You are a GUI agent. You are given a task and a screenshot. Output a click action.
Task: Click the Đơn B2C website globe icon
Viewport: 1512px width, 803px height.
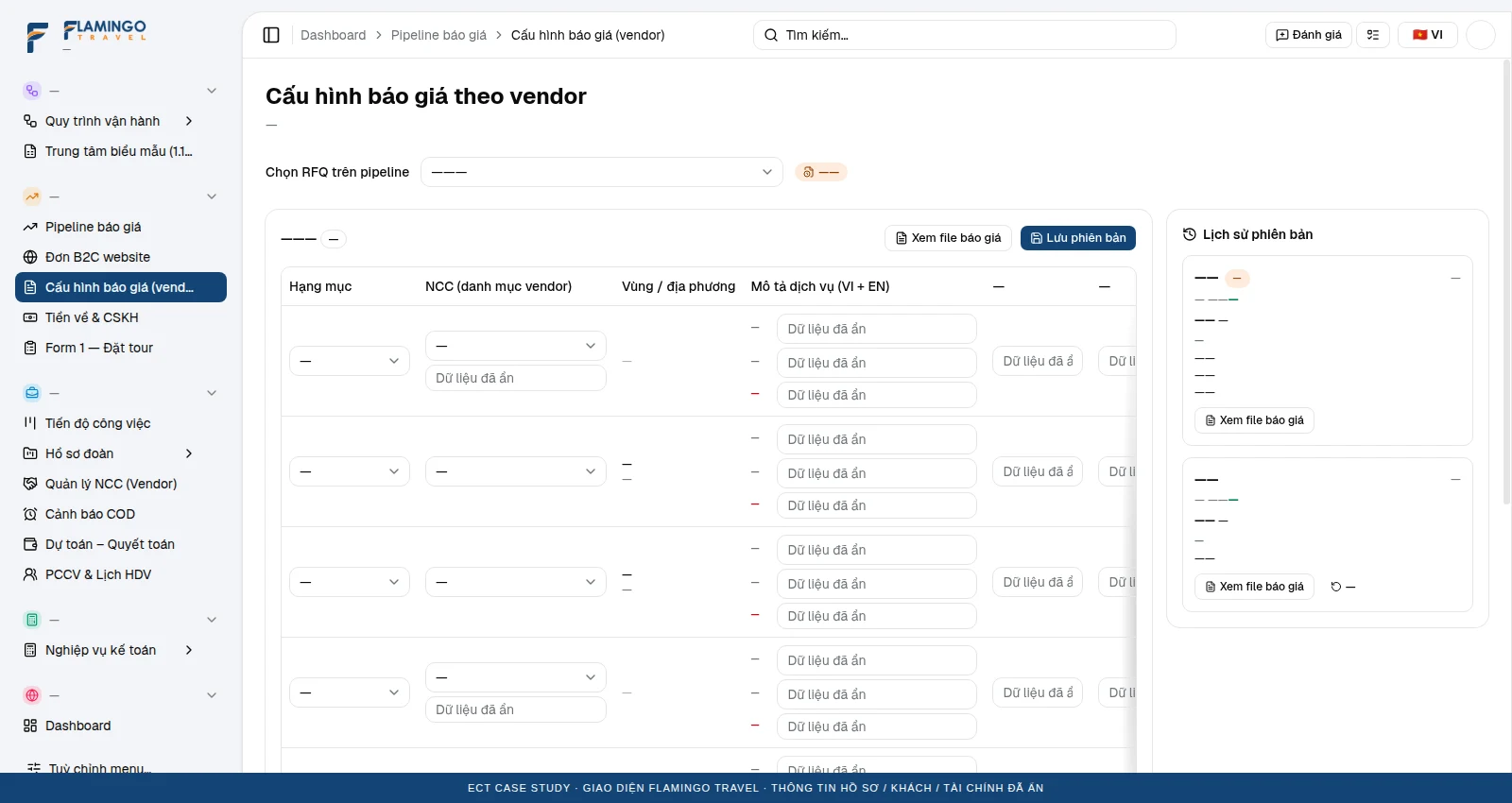(x=30, y=257)
